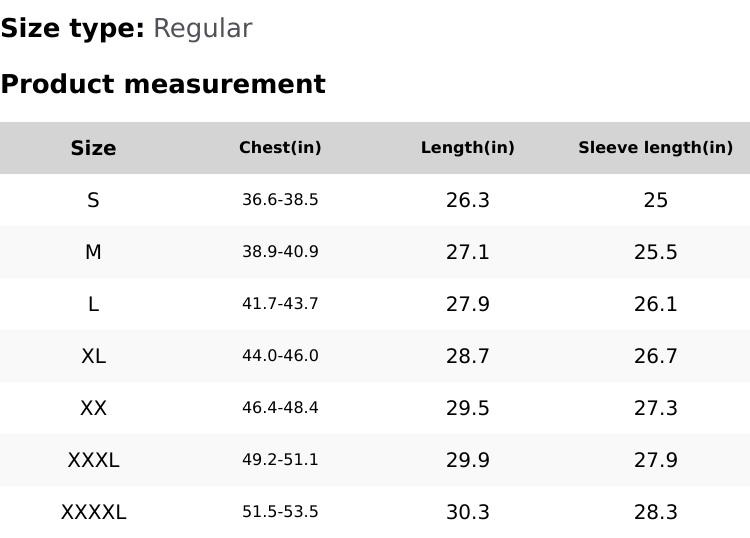
Task: Click chest value 44.0-46.0
Action: [280, 356]
